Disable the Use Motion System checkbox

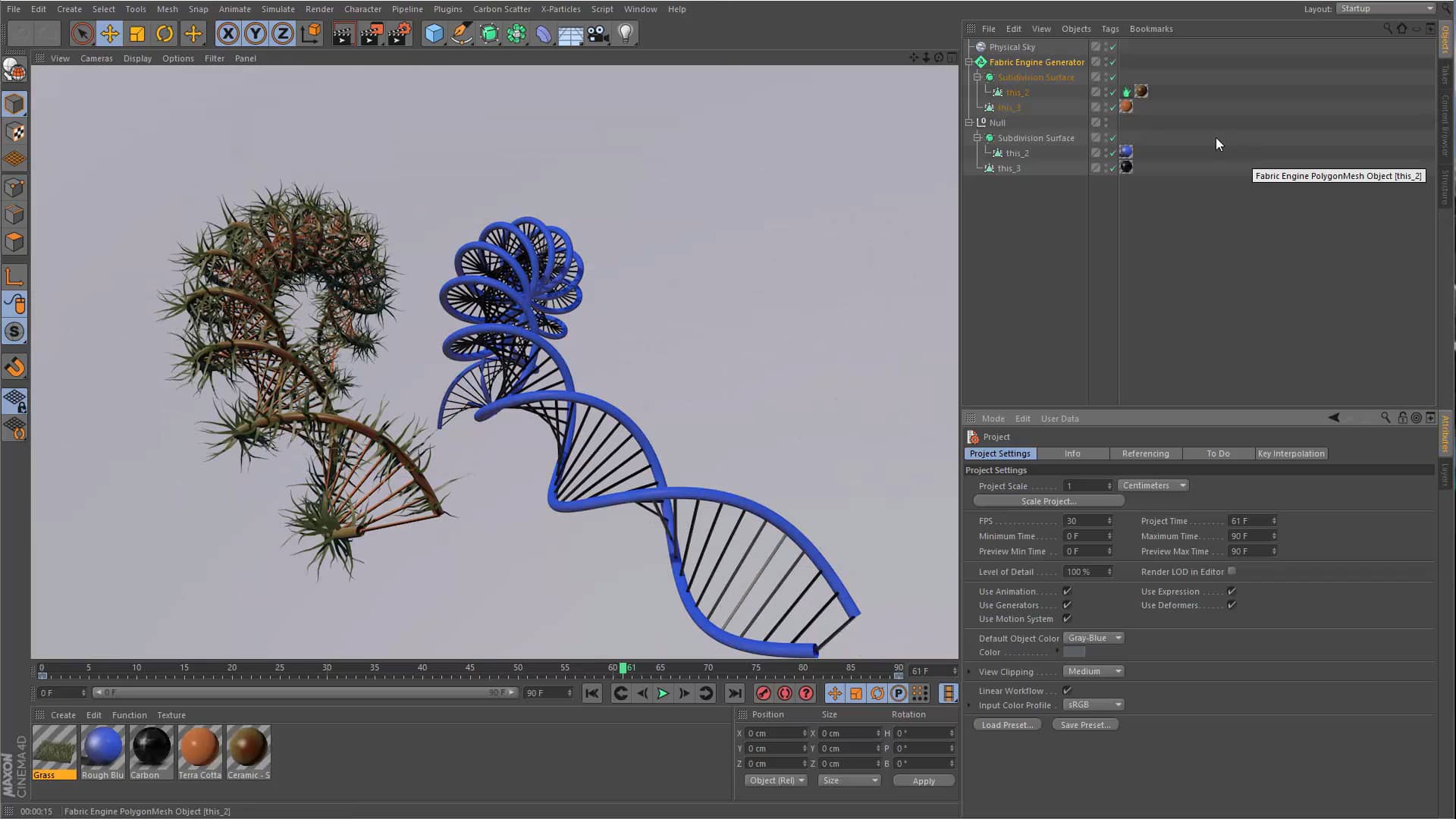click(1067, 619)
